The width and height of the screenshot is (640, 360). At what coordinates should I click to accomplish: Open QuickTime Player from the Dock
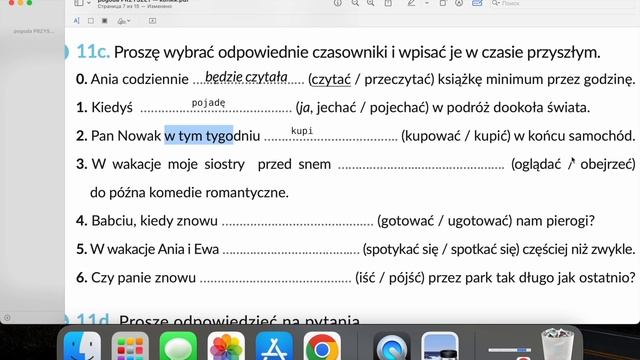392,346
